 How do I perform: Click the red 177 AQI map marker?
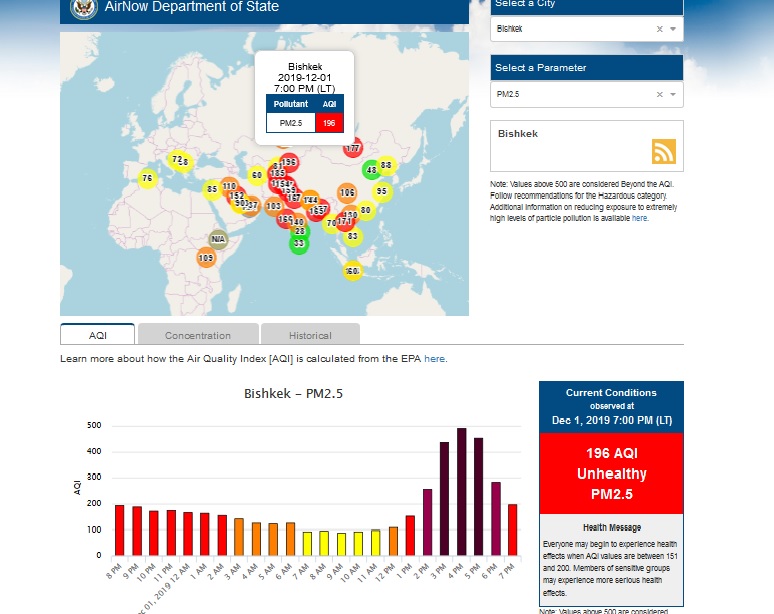pos(352,148)
